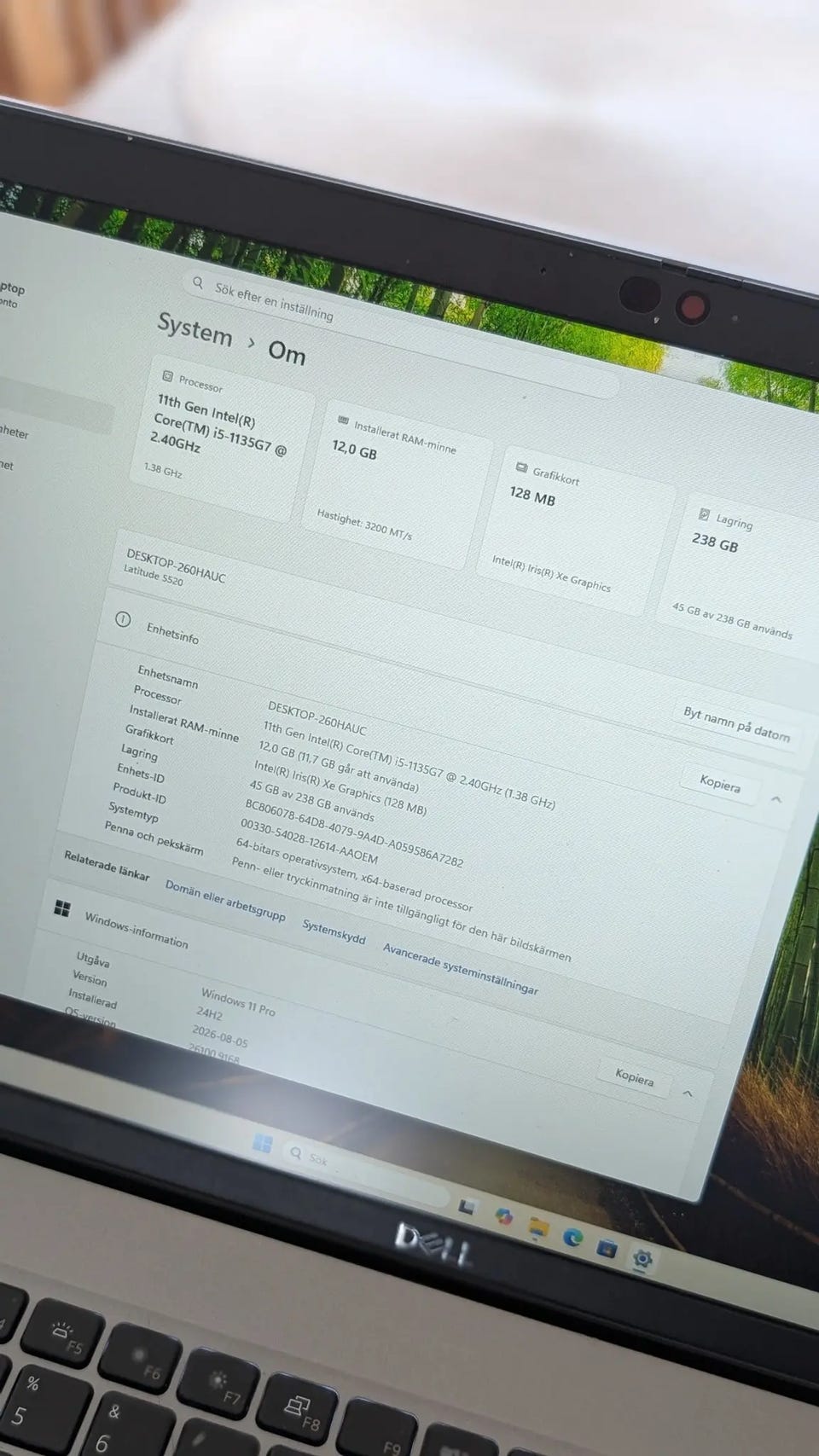Click 'Intel(R) Iris(R) Xe Graphics' card text
Viewport: 819px width, 1456px height.
click(x=551, y=572)
